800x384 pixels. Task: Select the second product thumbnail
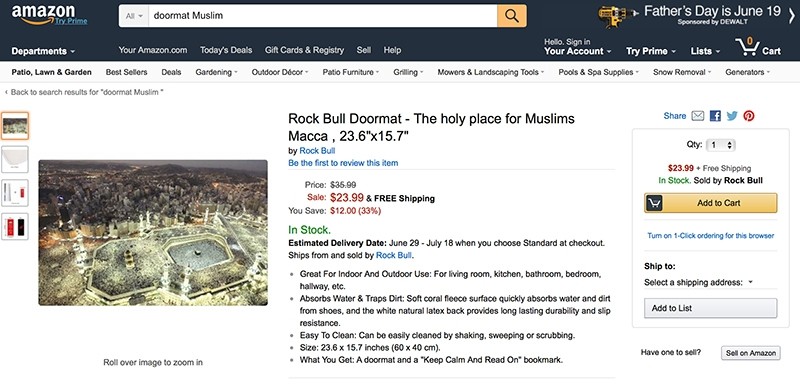[15, 159]
